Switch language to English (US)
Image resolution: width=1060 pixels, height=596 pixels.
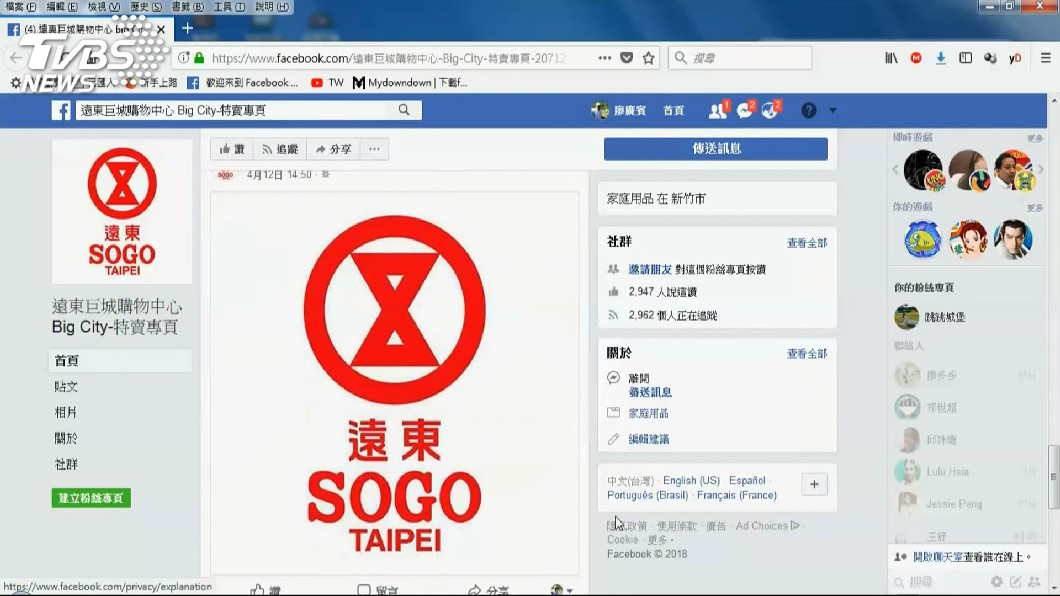click(691, 480)
